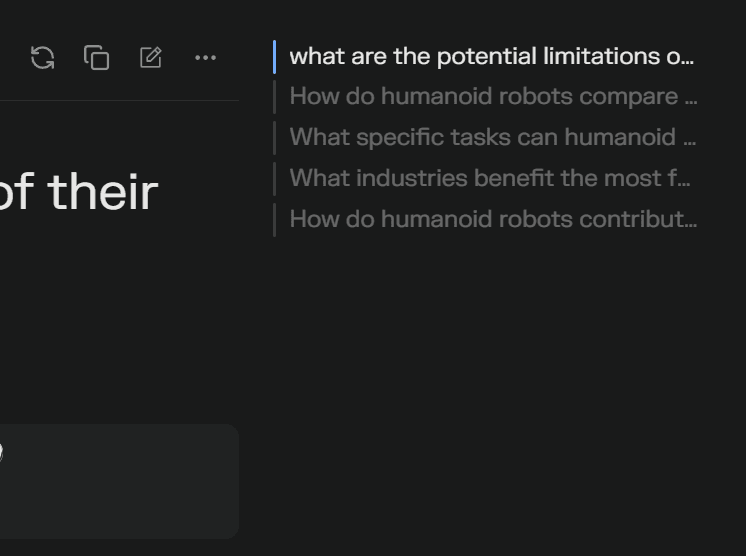Click the gray marker beside 'How do humanoid robots compare'
The image size is (746, 556).
(275, 97)
